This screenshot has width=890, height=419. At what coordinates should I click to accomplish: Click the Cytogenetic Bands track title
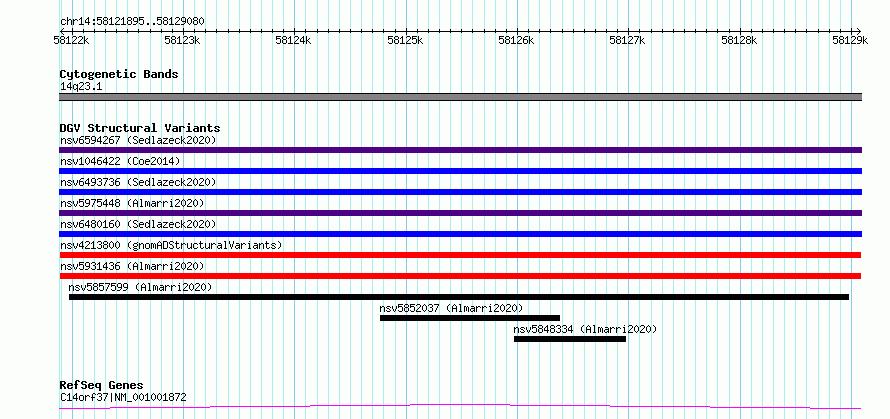(x=119, y=74)
